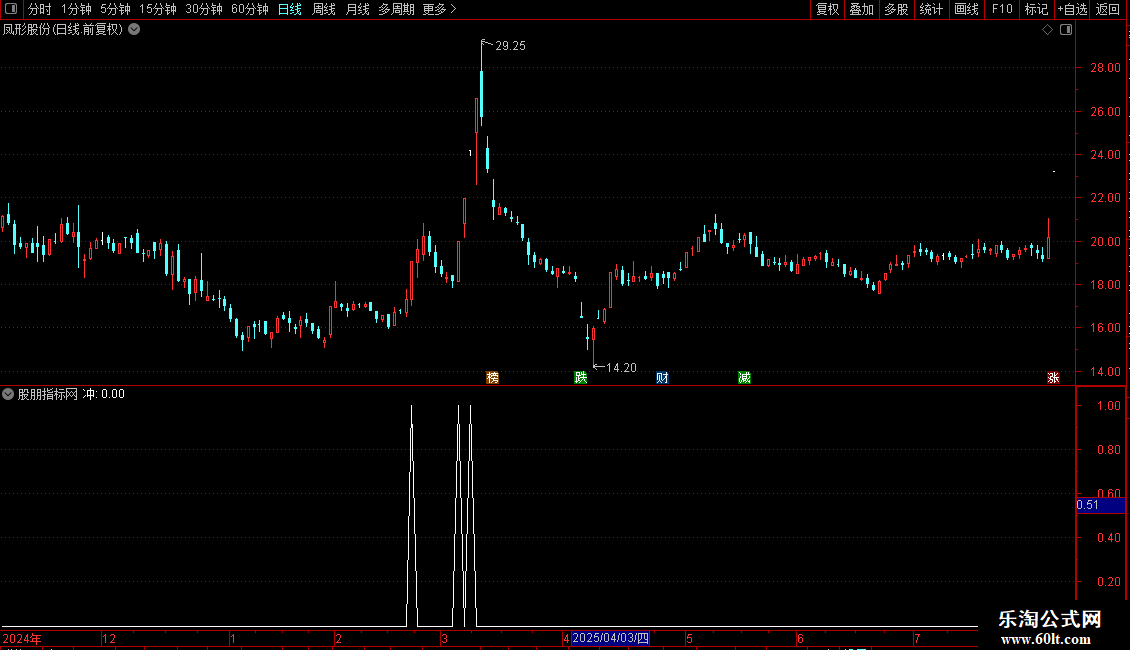Toggle the side panel icon at chart top-right

1066,30
